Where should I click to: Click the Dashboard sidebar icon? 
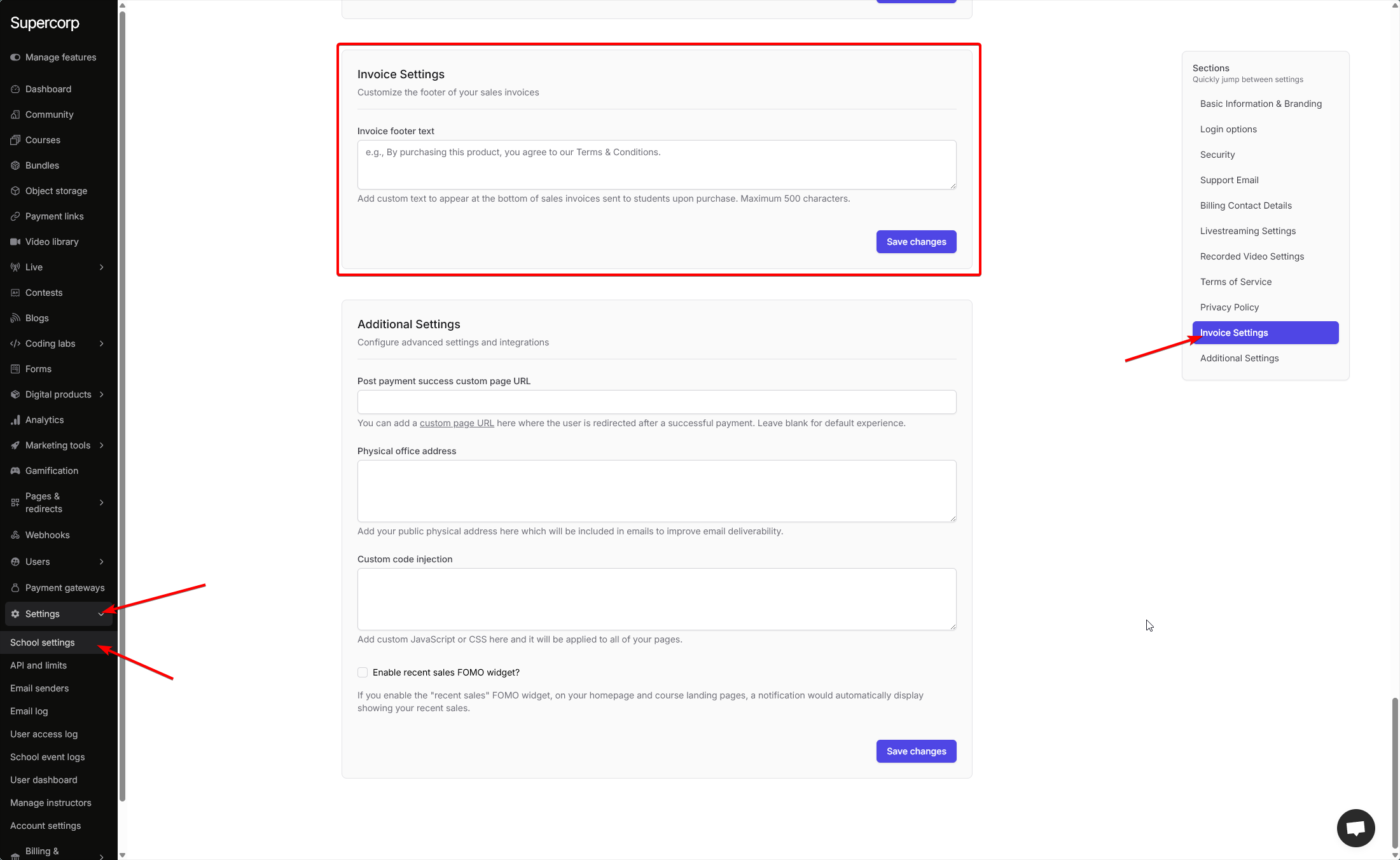(15, 89)
